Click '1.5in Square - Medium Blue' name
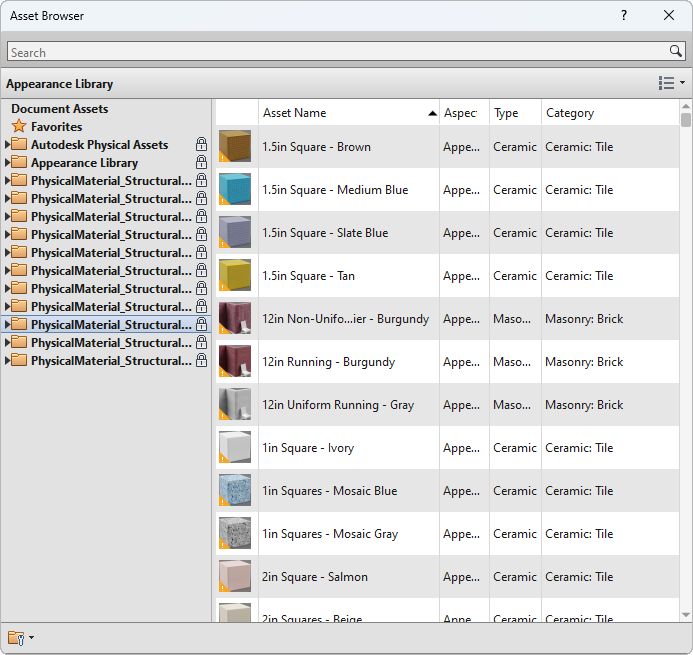 click(335, 190)
